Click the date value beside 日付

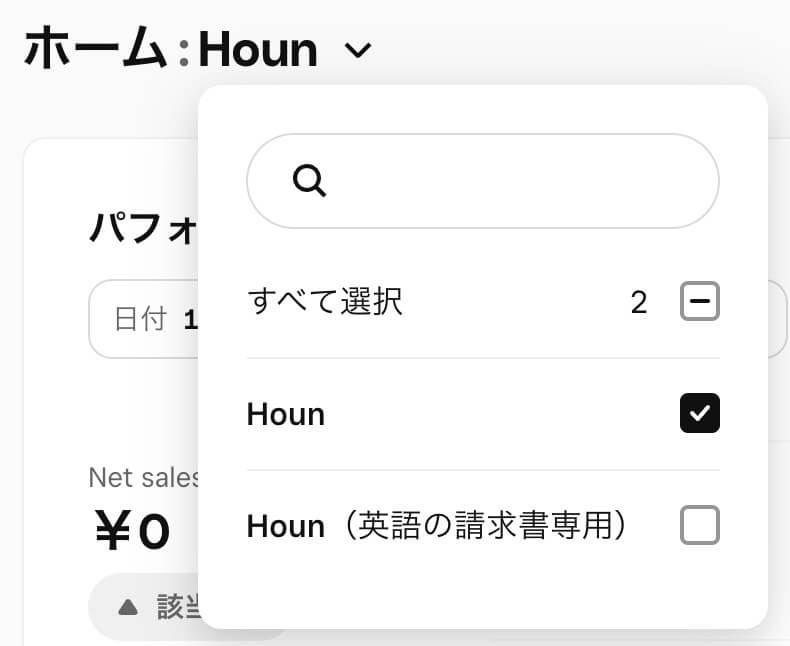pos(190,320)
